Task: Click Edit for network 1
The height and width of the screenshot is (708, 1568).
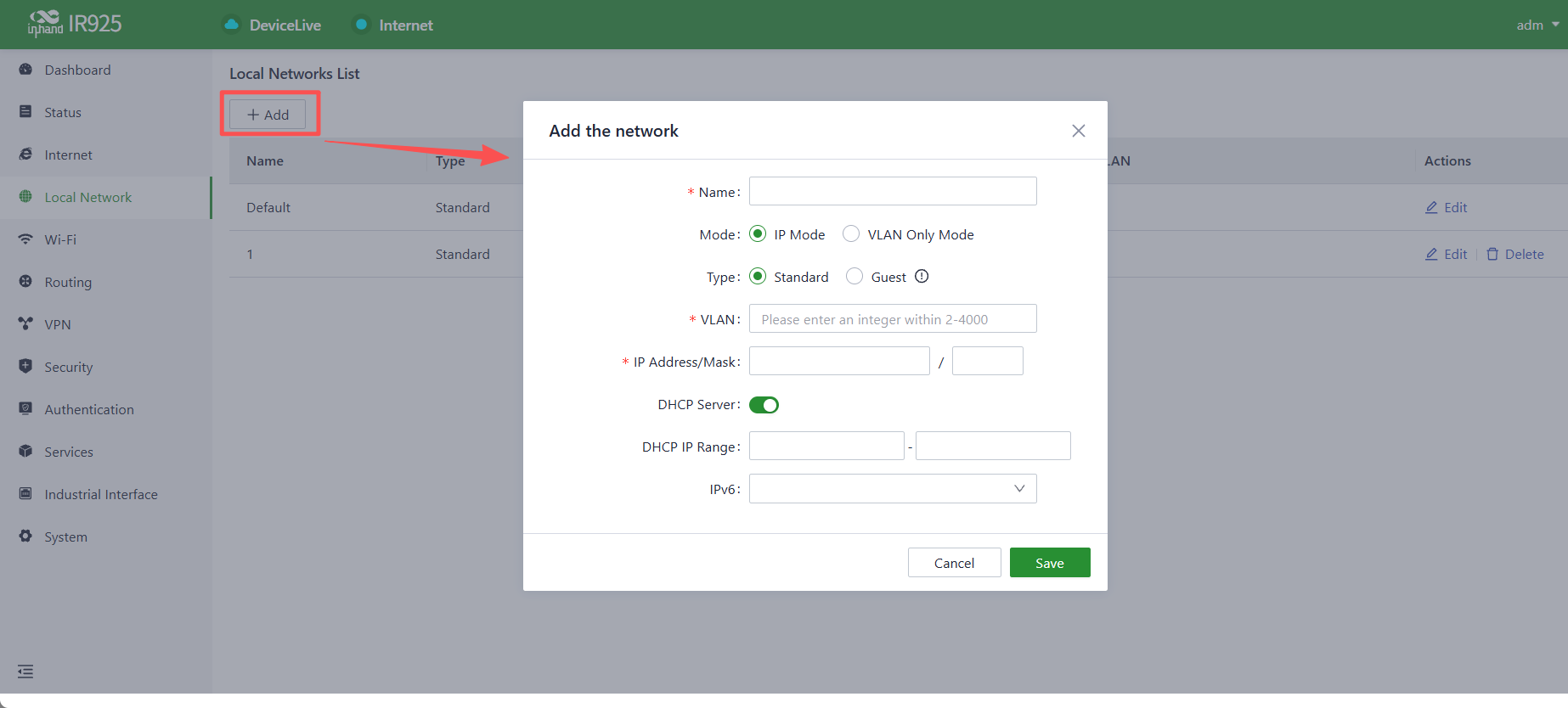Action: pos(1447,254)
